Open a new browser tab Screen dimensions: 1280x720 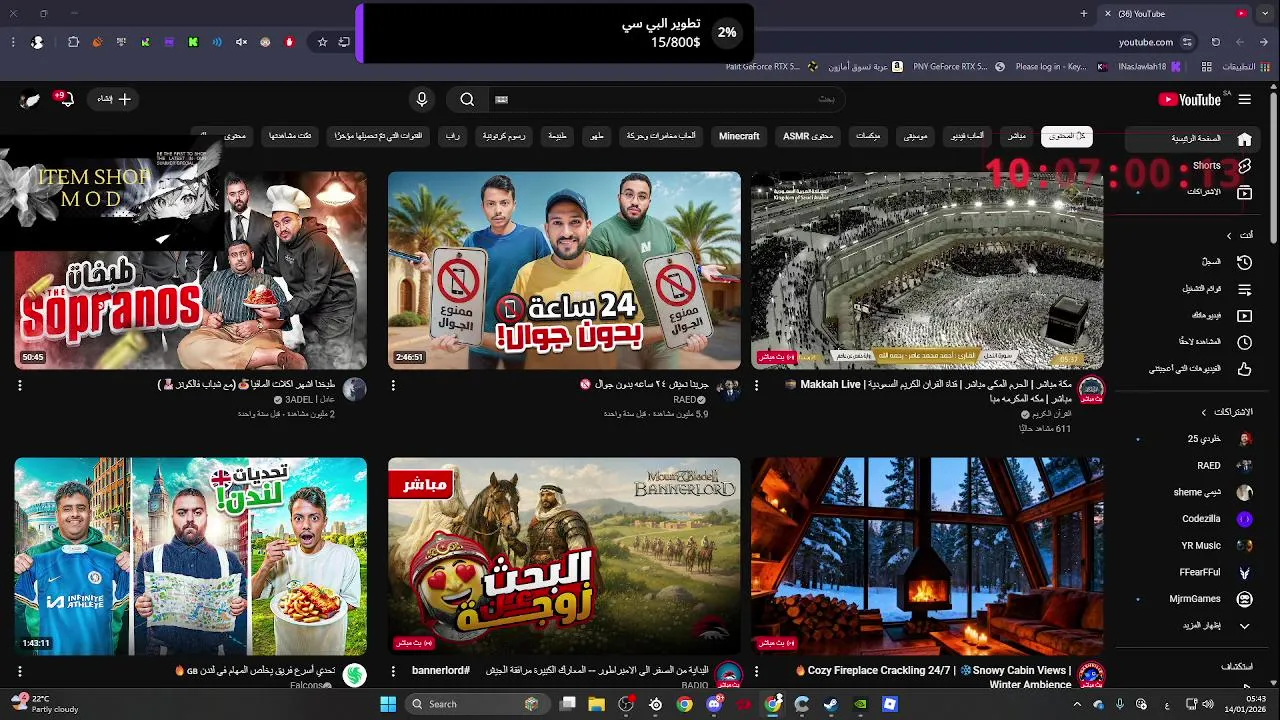tap(1083, 13)
